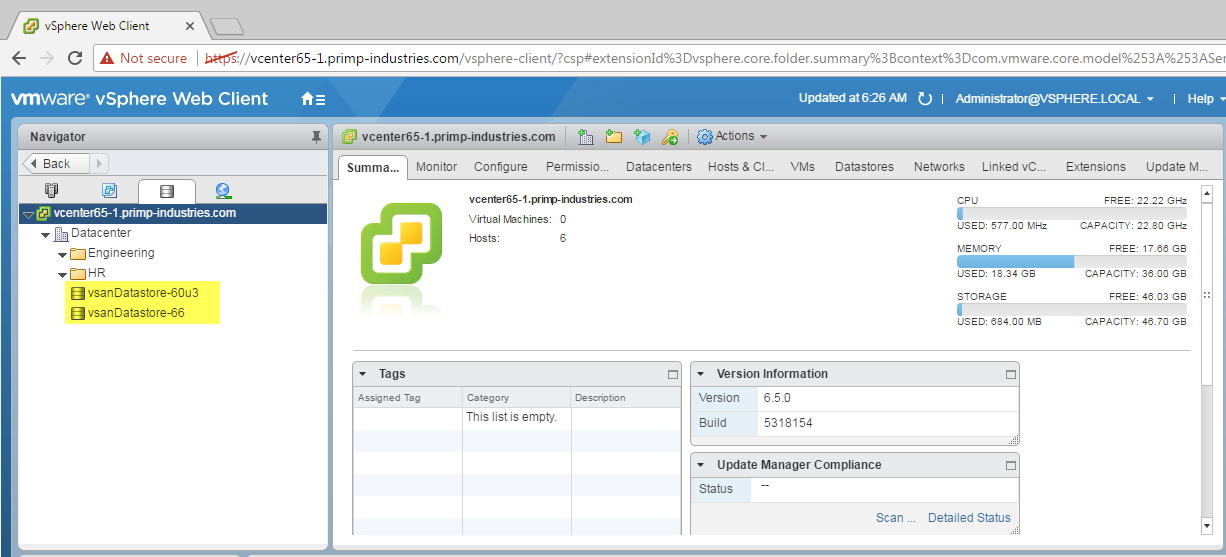Click the vsanDatastore-60u3 datastore icon
Image resolution: width=1226 pixels, height=557 pixels.
(77, 293)
